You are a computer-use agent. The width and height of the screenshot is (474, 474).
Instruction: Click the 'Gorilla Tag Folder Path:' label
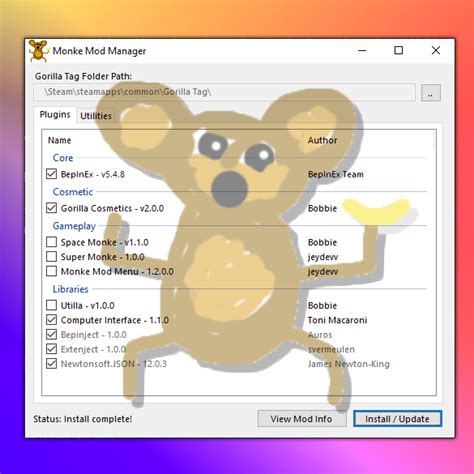click(x=83, y=76)
